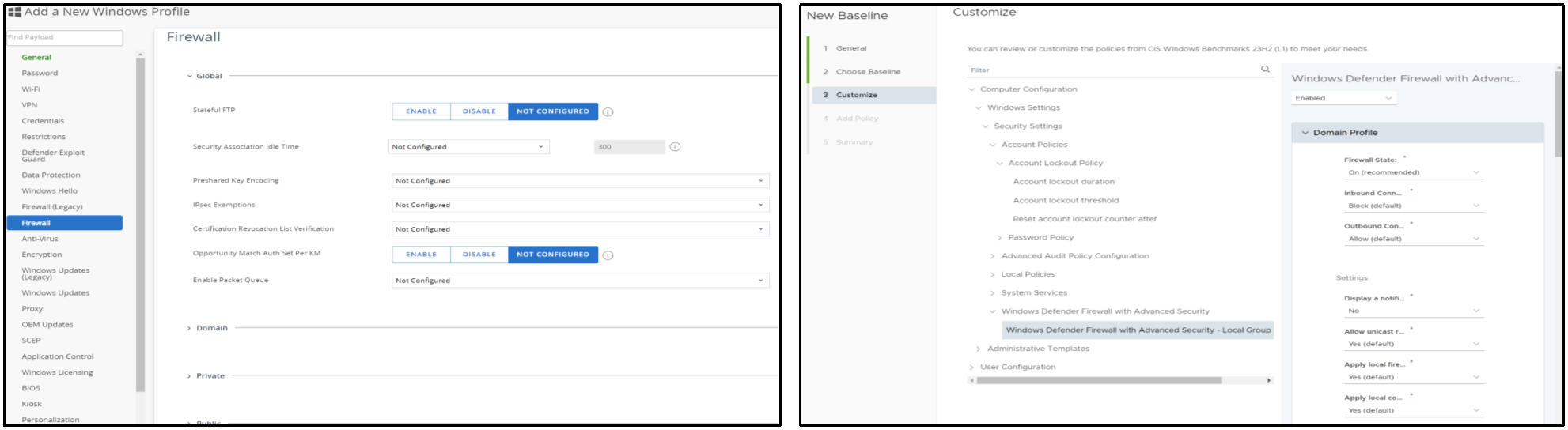
Task: Click the info icon next to Stateful FTP
Action: click(x=608, y=112)
